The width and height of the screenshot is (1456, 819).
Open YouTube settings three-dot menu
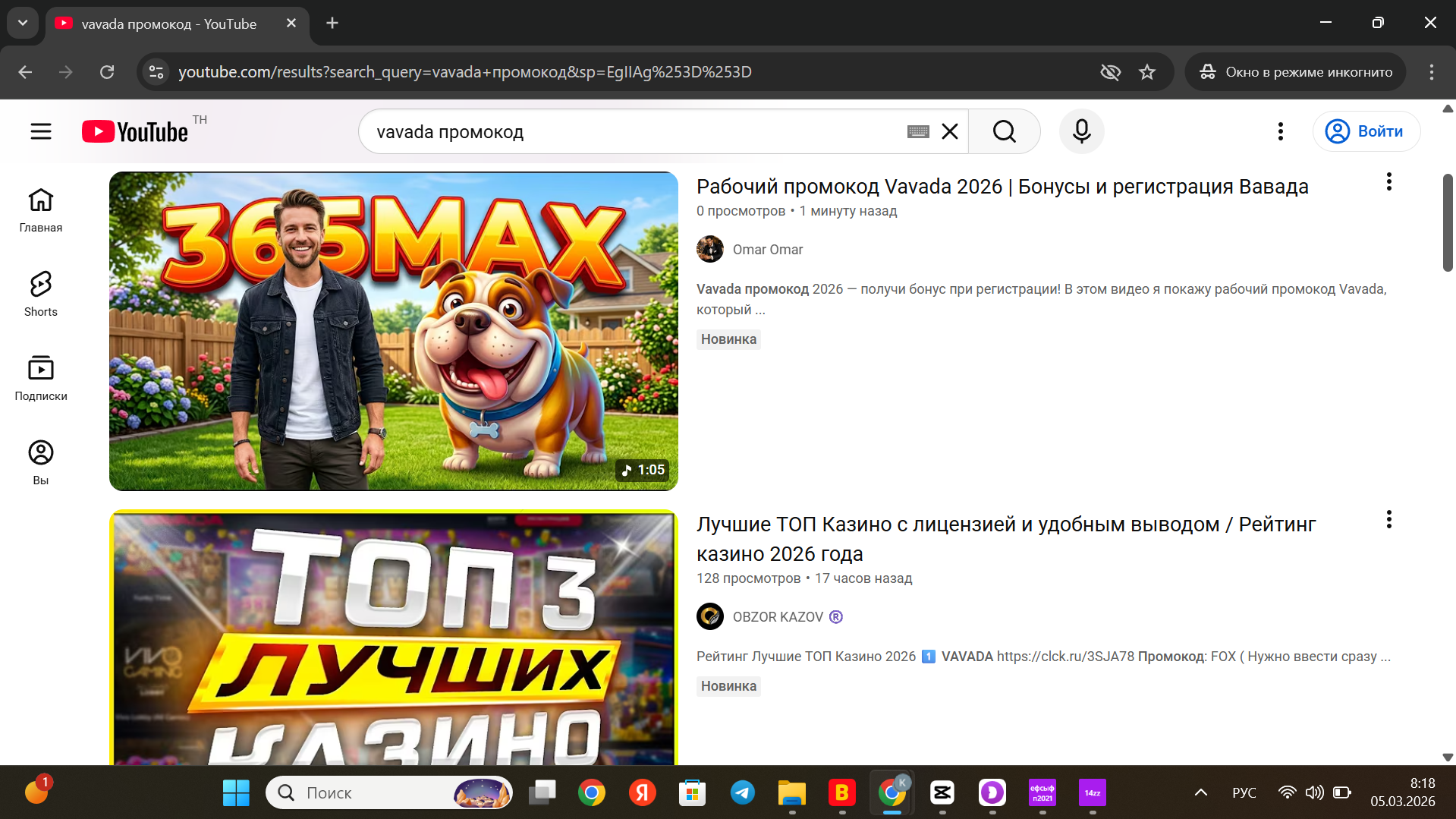(x=1281, y=132)
